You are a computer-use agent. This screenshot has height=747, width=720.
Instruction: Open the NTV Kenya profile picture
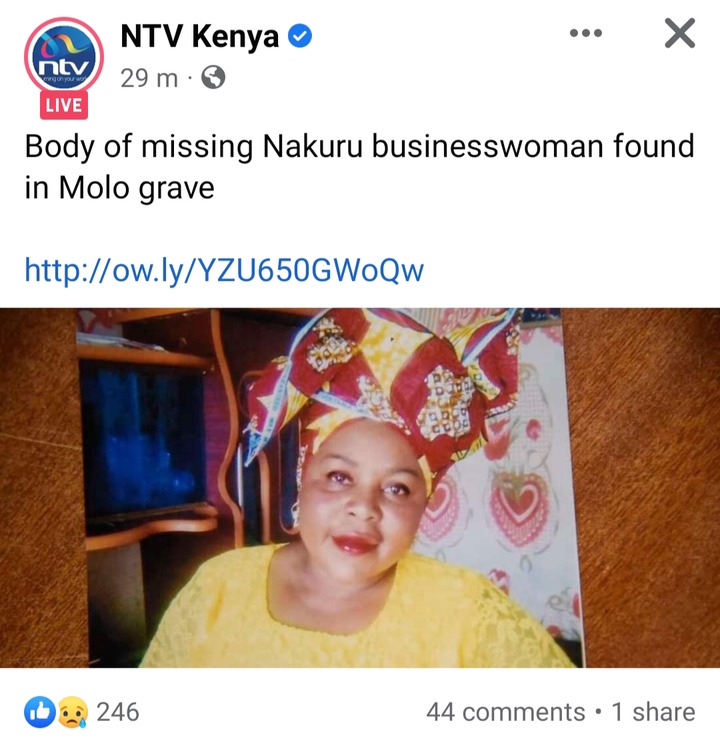[64, 57]
